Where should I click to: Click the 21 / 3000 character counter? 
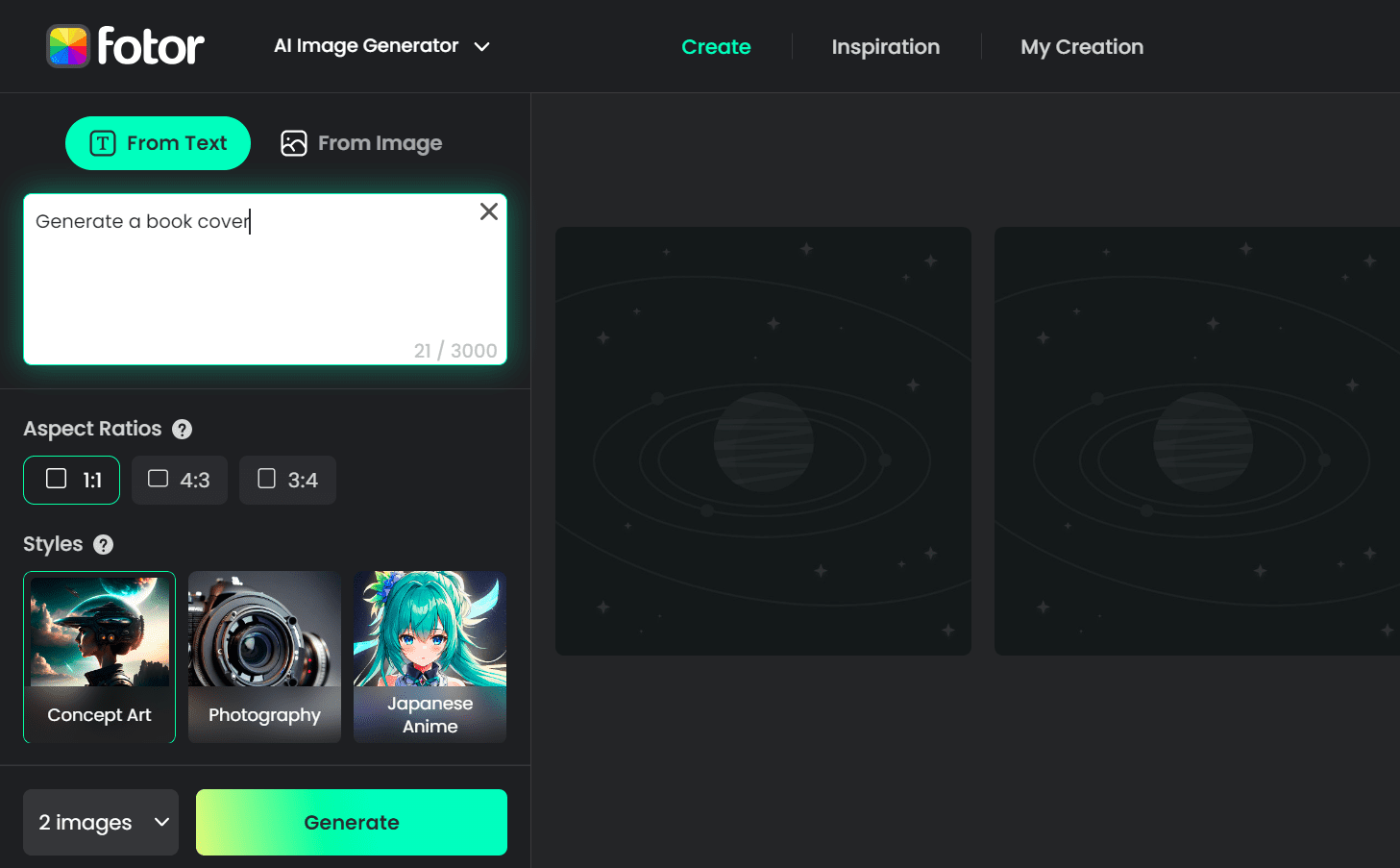[455, 351]
